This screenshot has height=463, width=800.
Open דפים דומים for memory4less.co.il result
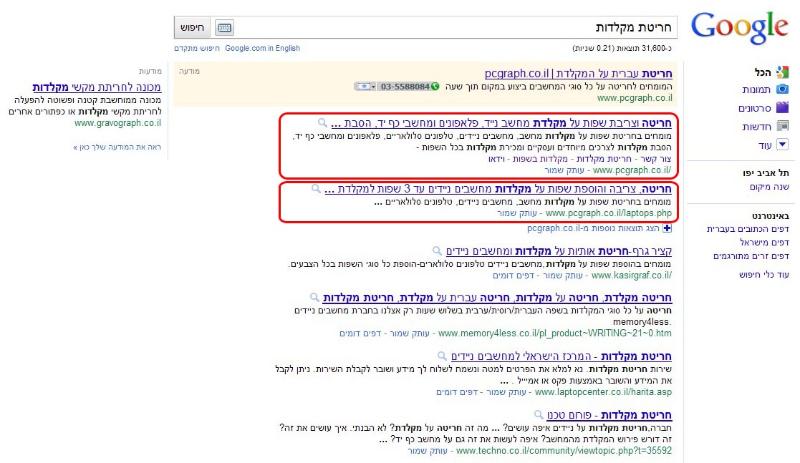[x=360, y=333]
